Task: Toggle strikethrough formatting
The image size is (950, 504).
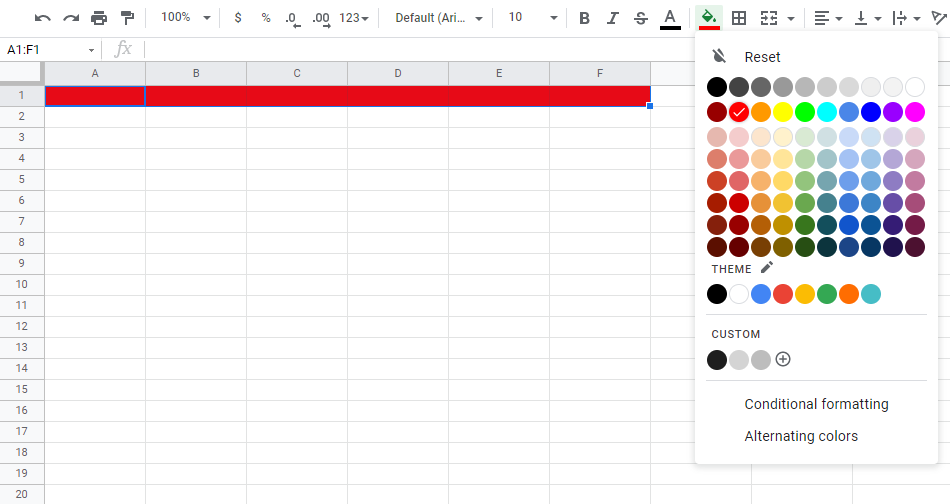Action: (641, 18)
